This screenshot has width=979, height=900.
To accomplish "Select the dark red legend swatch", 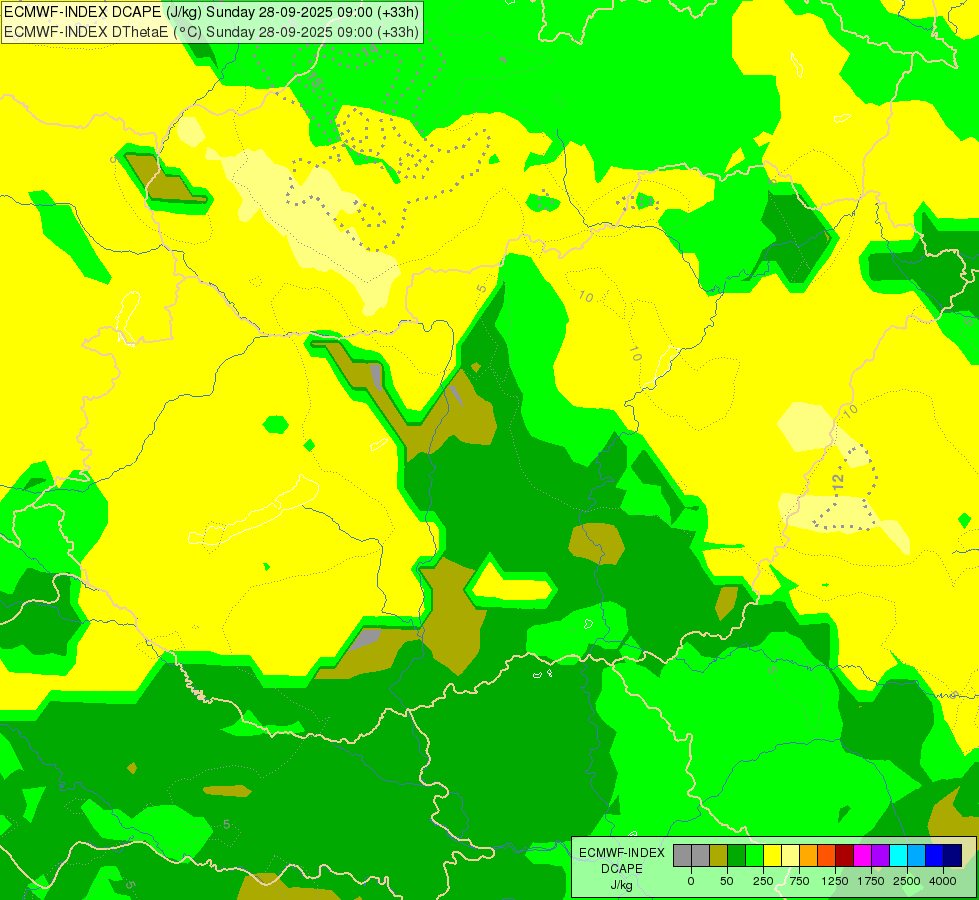I will pos(845,856).
